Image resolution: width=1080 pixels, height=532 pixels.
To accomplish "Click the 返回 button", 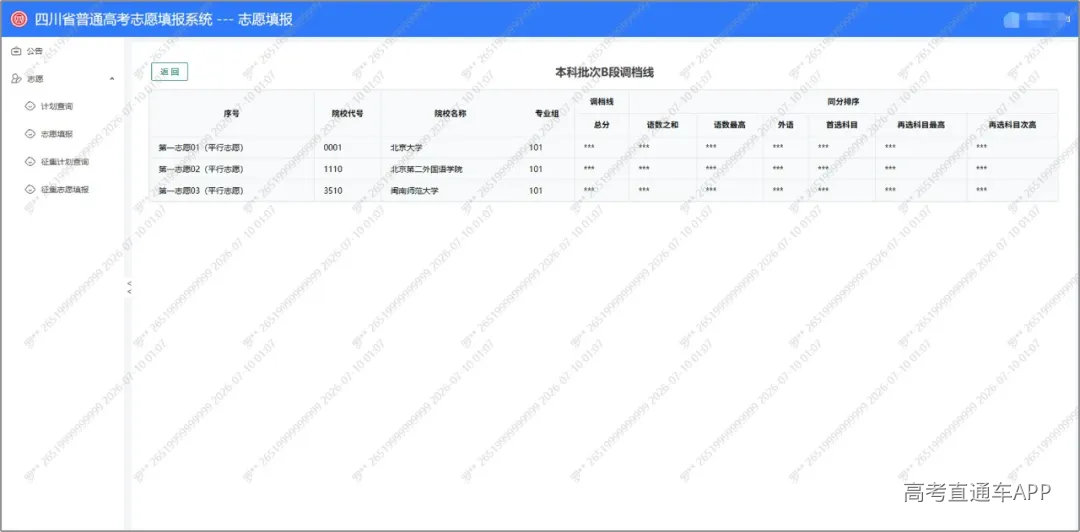I will pyautogui.click(x=169, y=72).
